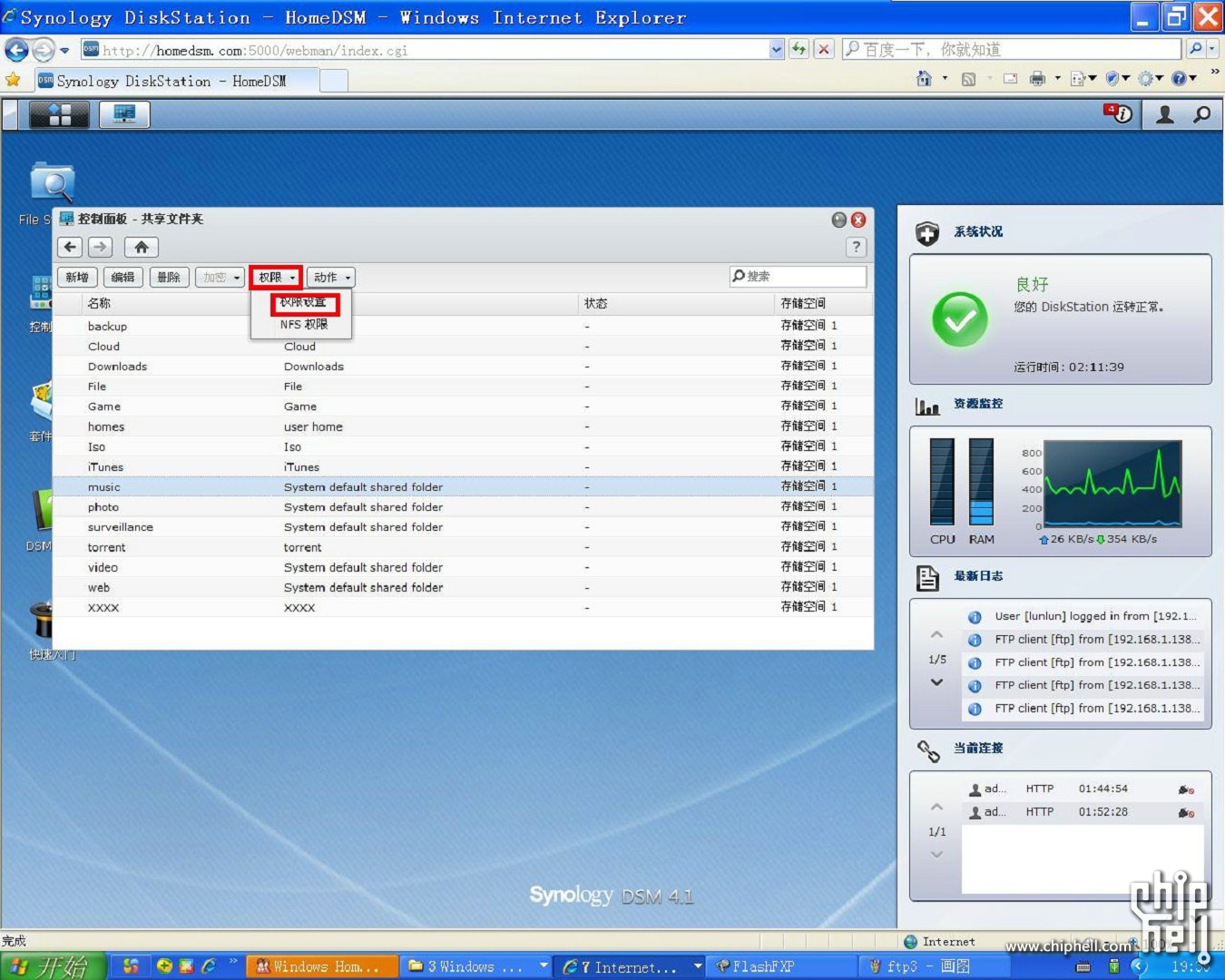Click the IE address bar URL

click(x=424, y=50)
